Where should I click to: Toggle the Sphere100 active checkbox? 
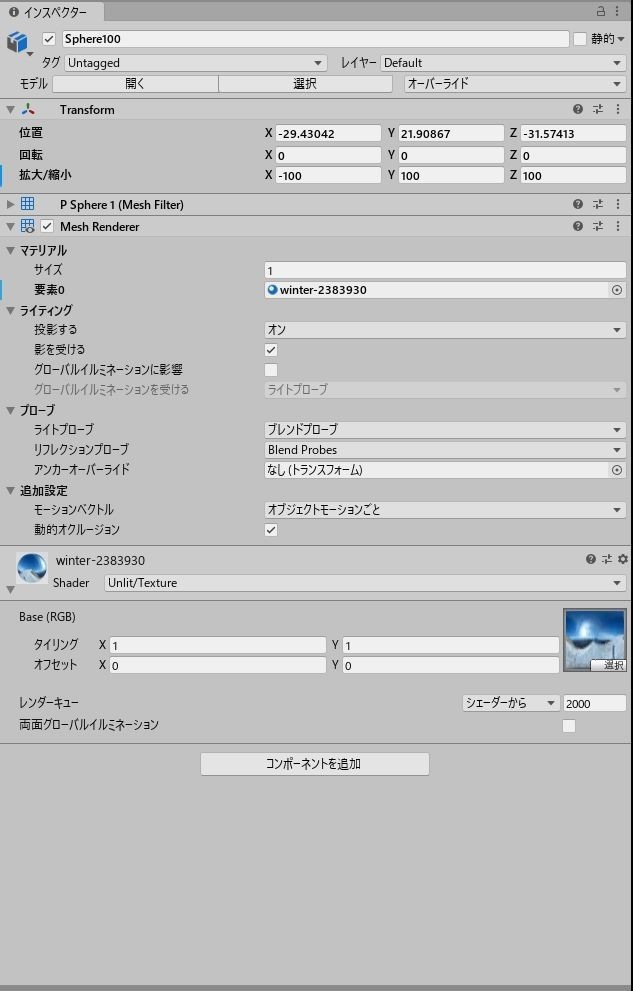click(x=49, y=39)
